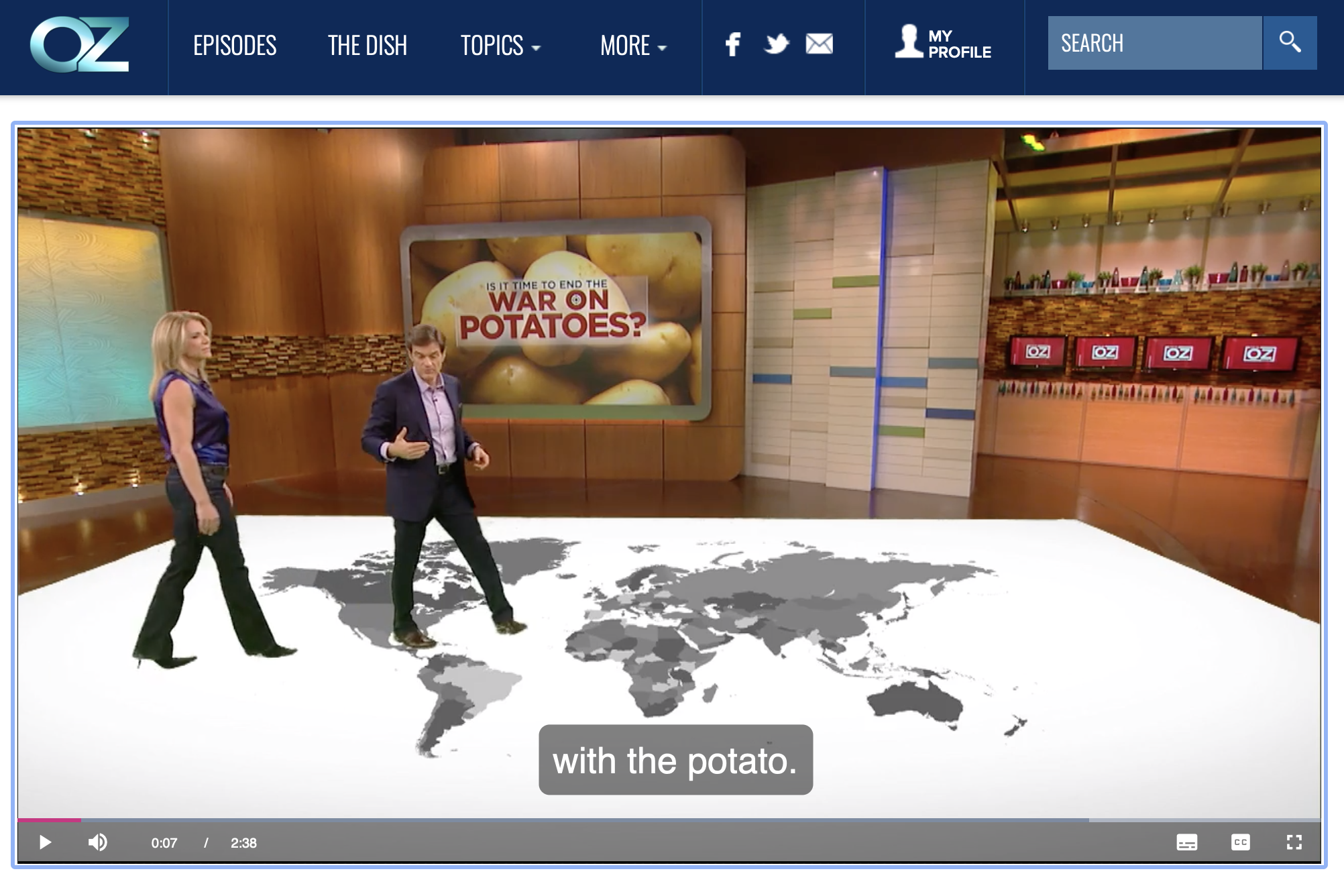1344x896 pixels.
Task: Play the video
Action: click(x=45, y=842)
